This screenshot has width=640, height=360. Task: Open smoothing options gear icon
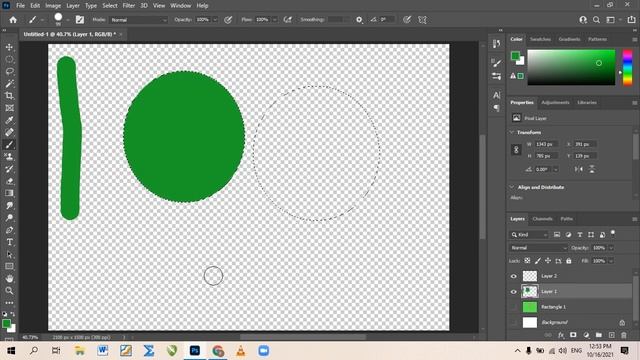click(x=359, y=20)
